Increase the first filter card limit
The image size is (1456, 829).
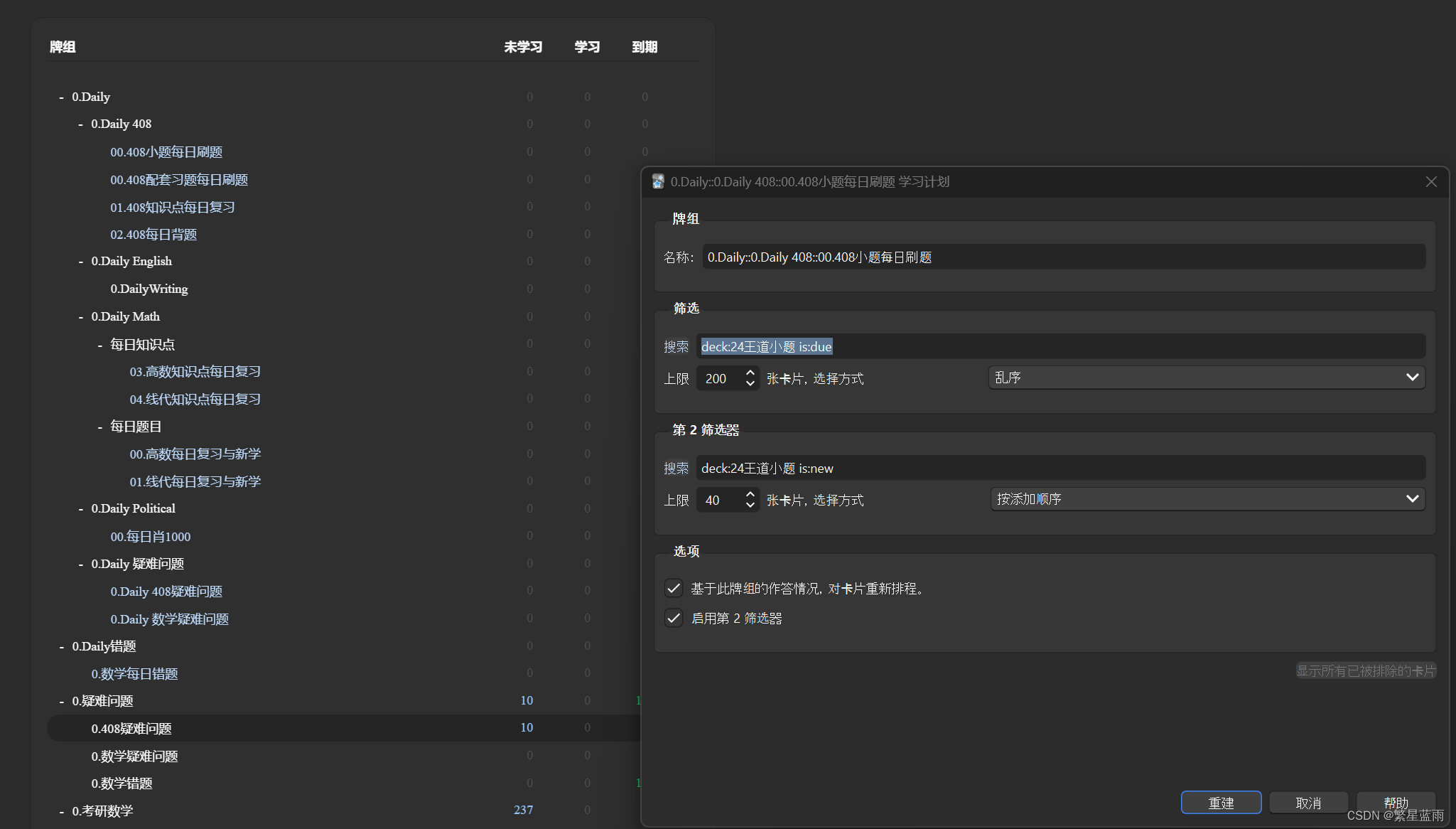(x=750, y=372)
